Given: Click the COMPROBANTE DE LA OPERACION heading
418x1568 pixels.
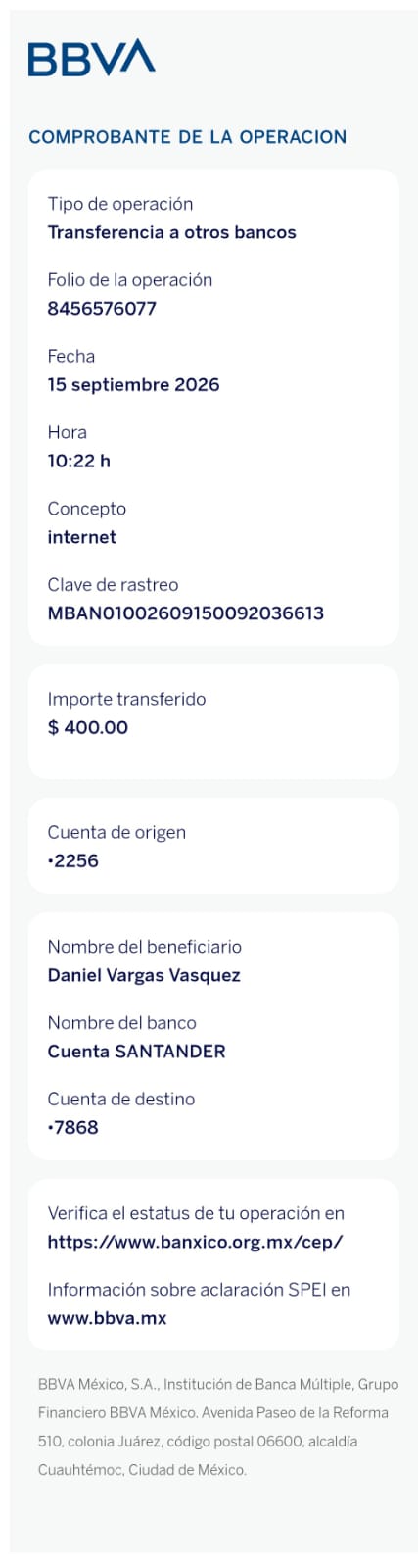Looking at the screenshot, I should pos(187,137).
